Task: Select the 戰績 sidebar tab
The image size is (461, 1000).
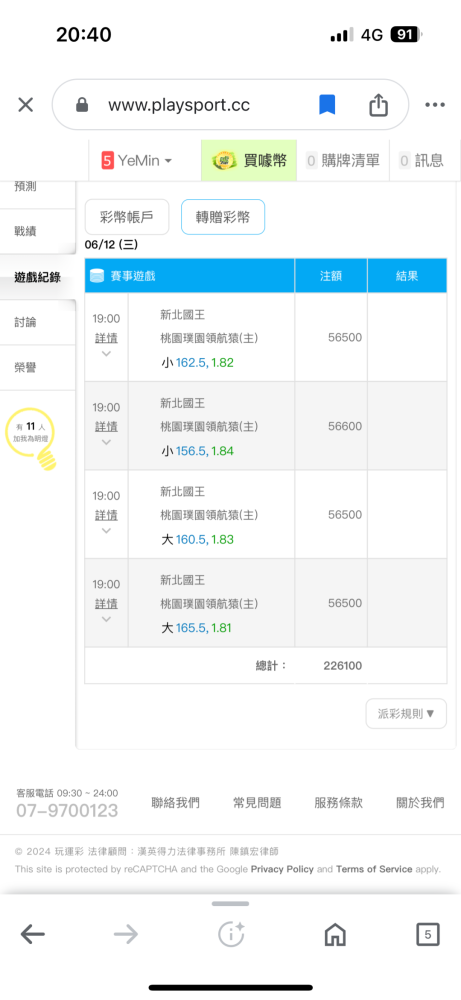Action: click(x=26, y=231)
